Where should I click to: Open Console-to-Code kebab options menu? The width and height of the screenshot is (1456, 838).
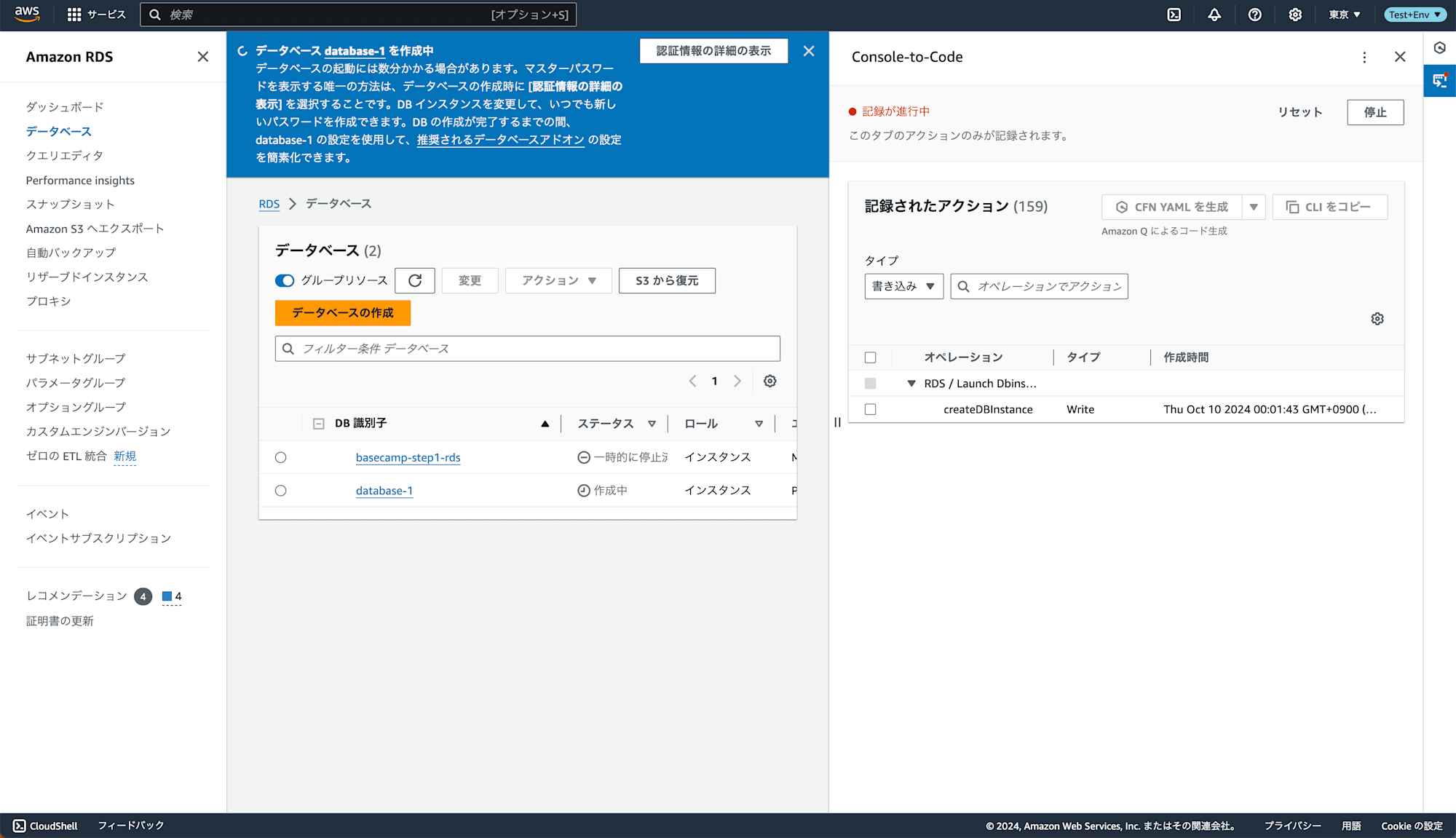pos(1364,57)
